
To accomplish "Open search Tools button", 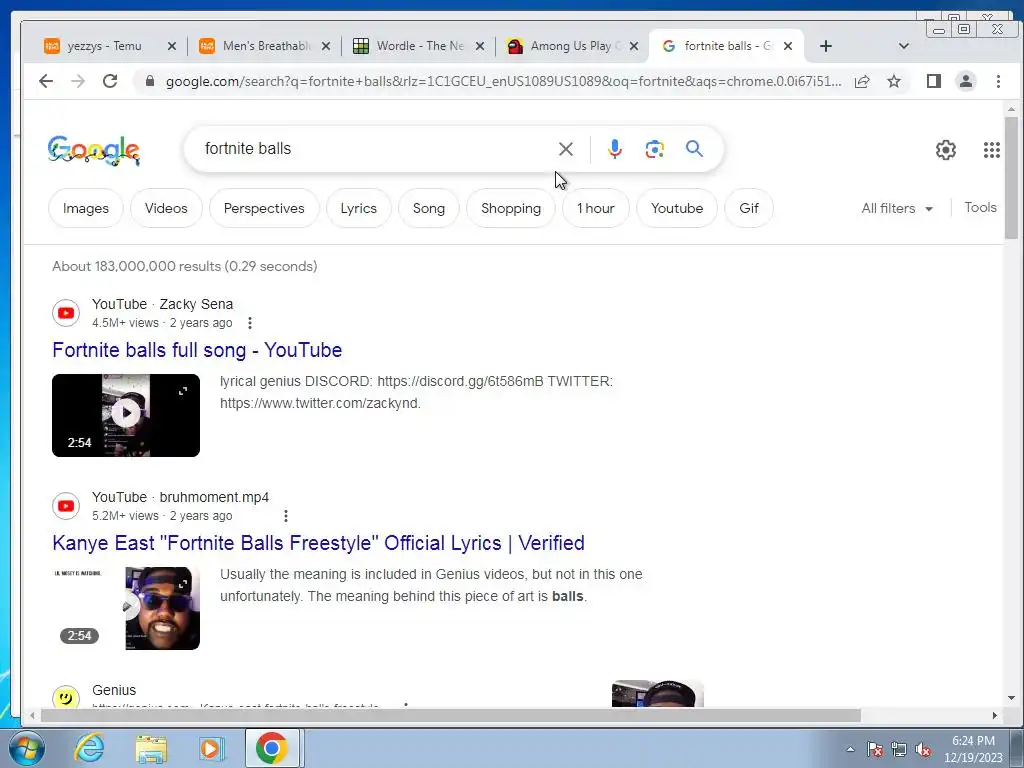I will point(980,208).
